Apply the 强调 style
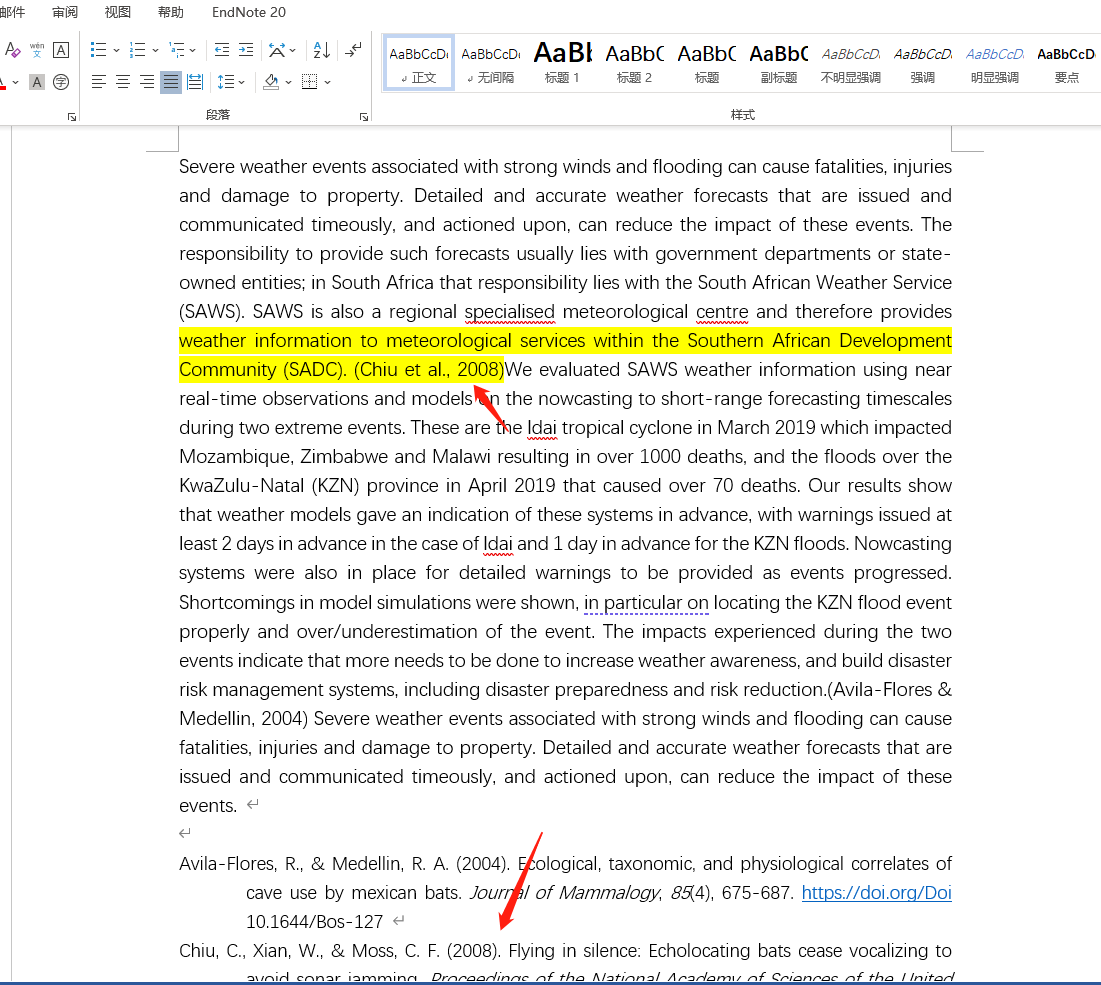Screen dimensions: 1101x985 (x=923, y=63)
